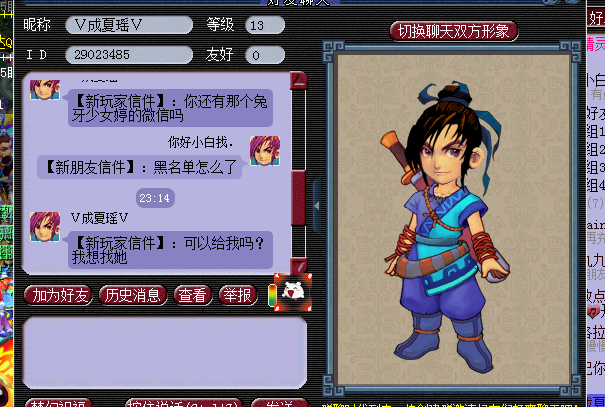Focus the message text input box

tap(165, 352)
